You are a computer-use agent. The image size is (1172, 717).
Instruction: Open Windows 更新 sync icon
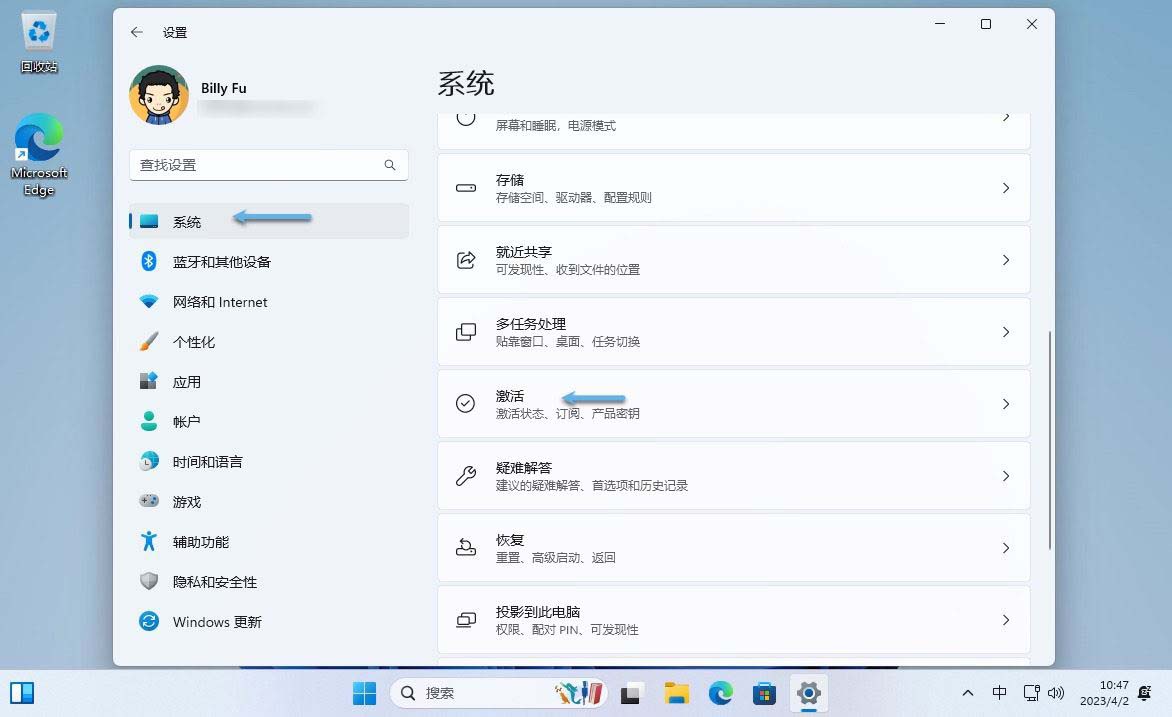point(149,622)
